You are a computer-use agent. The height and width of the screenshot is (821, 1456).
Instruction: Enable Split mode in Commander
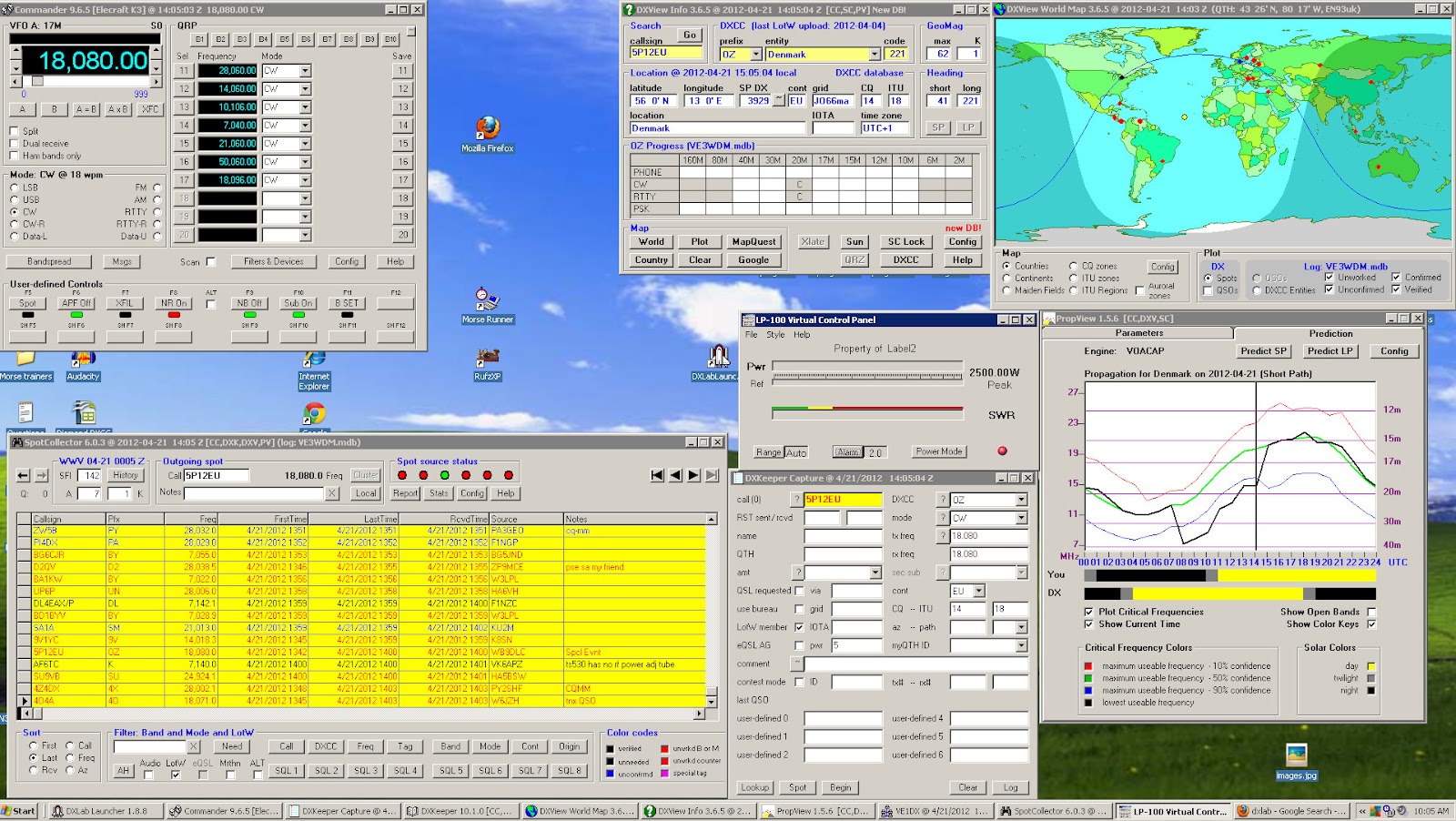tap(15, 129)
